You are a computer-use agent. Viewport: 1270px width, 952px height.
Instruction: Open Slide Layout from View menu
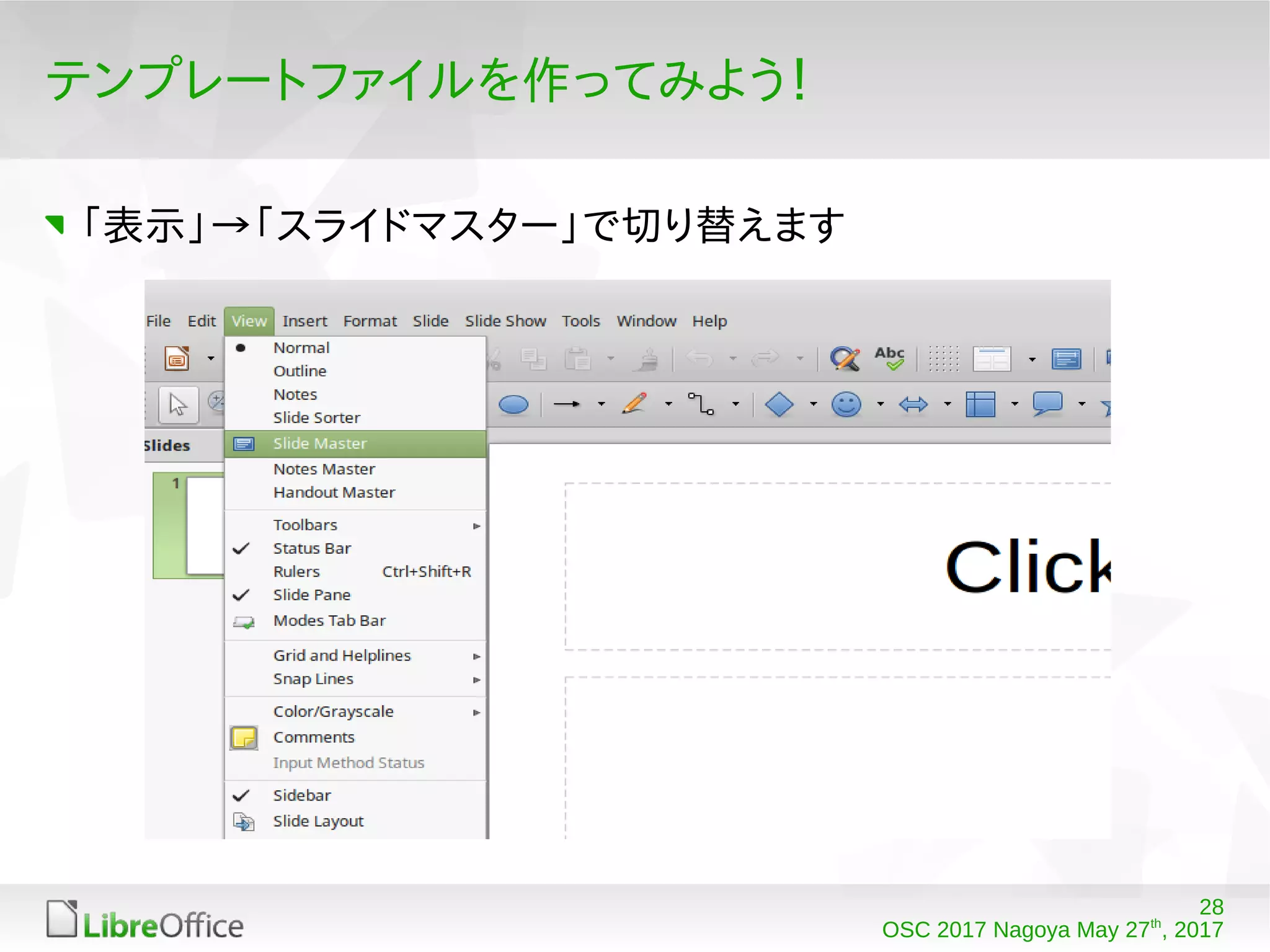pos(355,822)
